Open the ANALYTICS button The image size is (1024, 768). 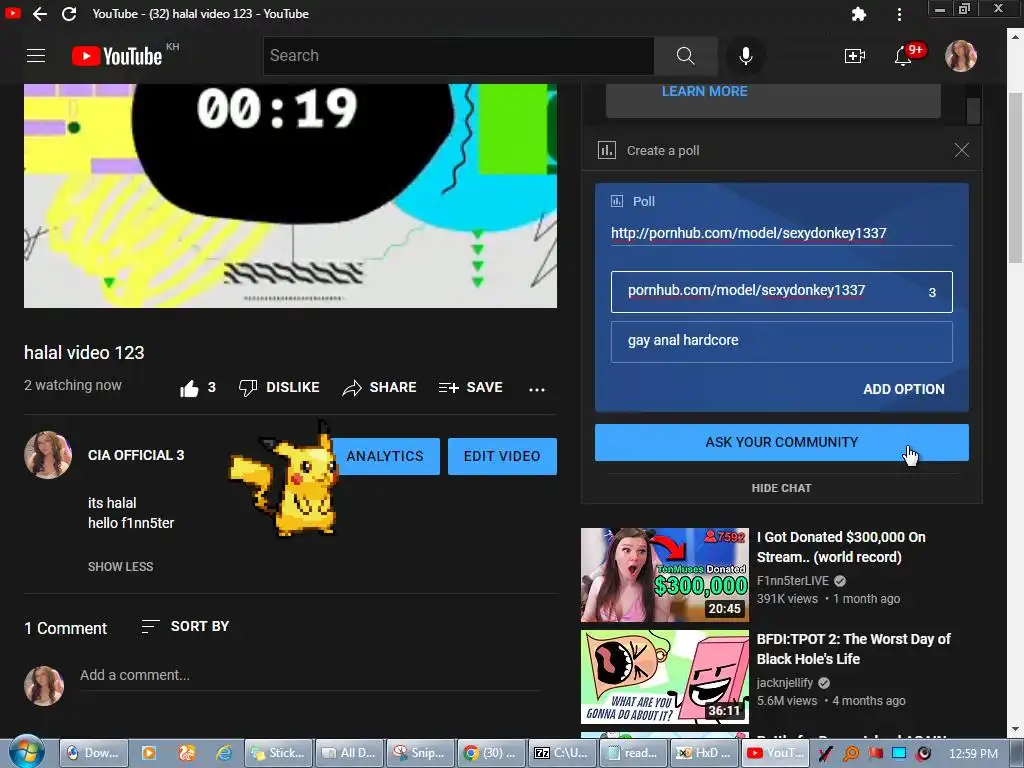[x=385, y=456]
